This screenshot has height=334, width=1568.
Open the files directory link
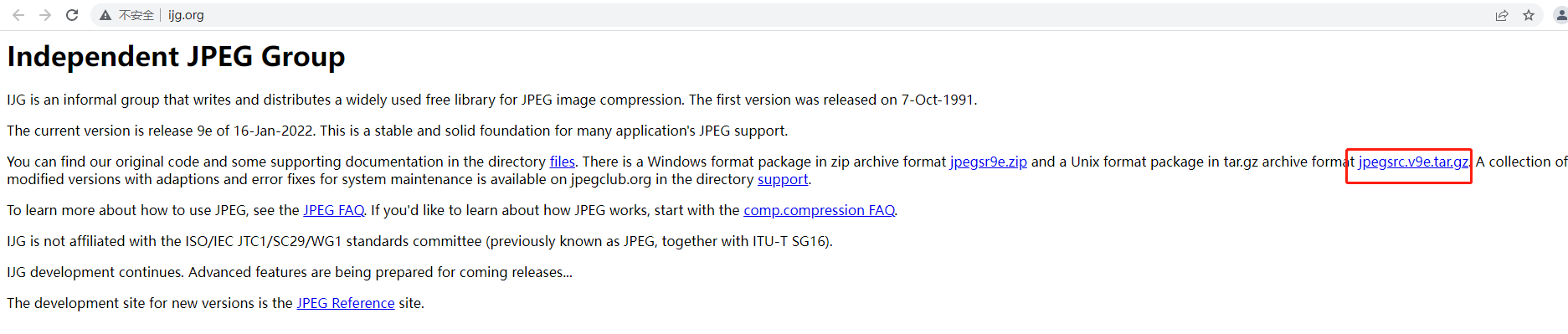562,162
